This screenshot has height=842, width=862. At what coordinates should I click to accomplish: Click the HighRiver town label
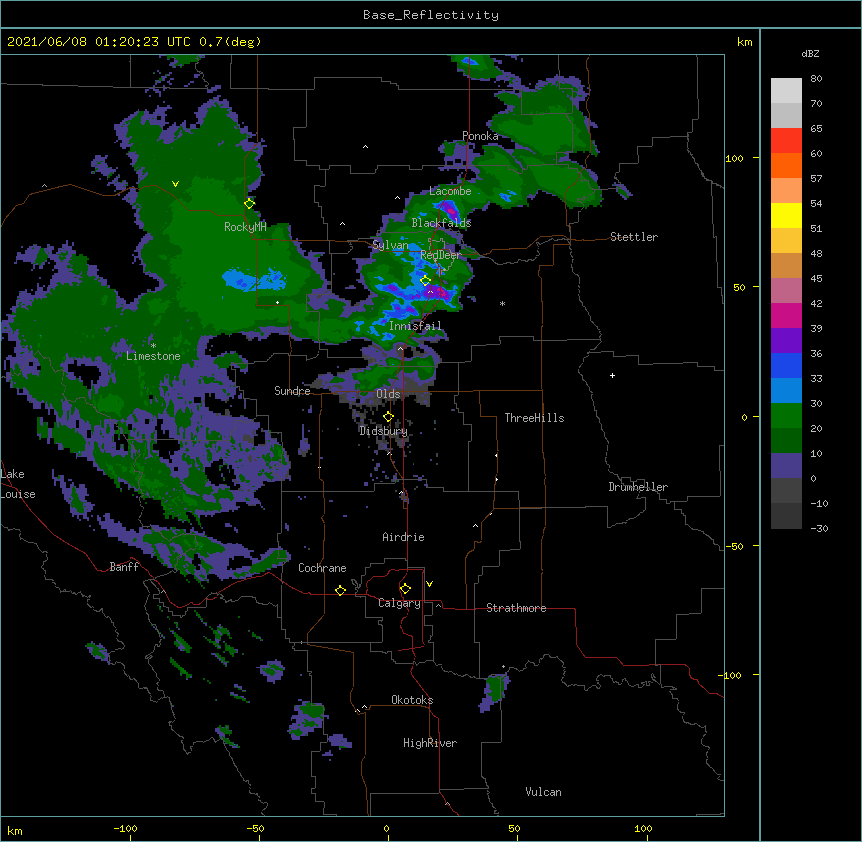click(430, 743)
